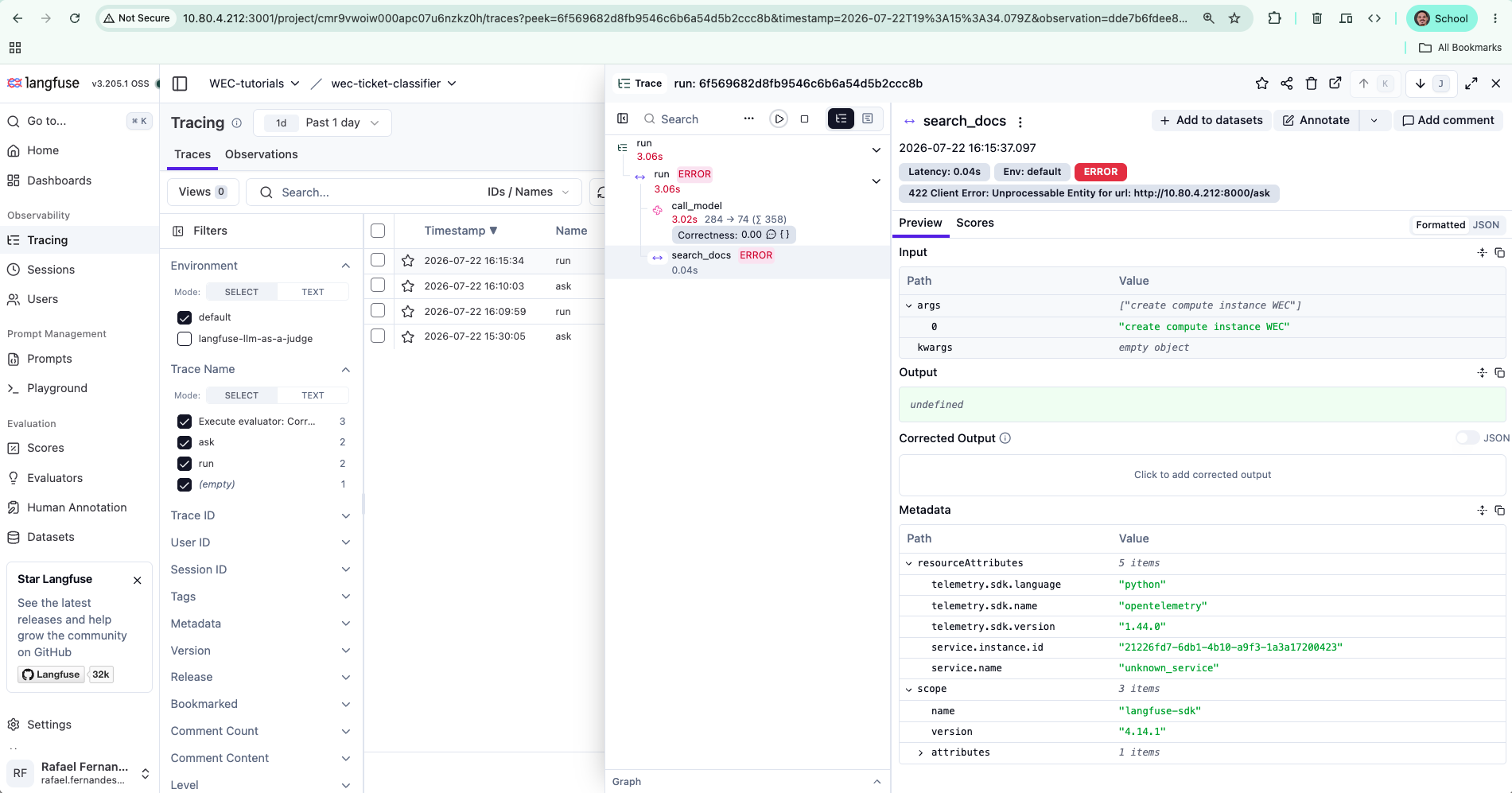The image size is (1512, 793).
Task: Open more options in the trace tree search bar
Action: coord(748,119)
